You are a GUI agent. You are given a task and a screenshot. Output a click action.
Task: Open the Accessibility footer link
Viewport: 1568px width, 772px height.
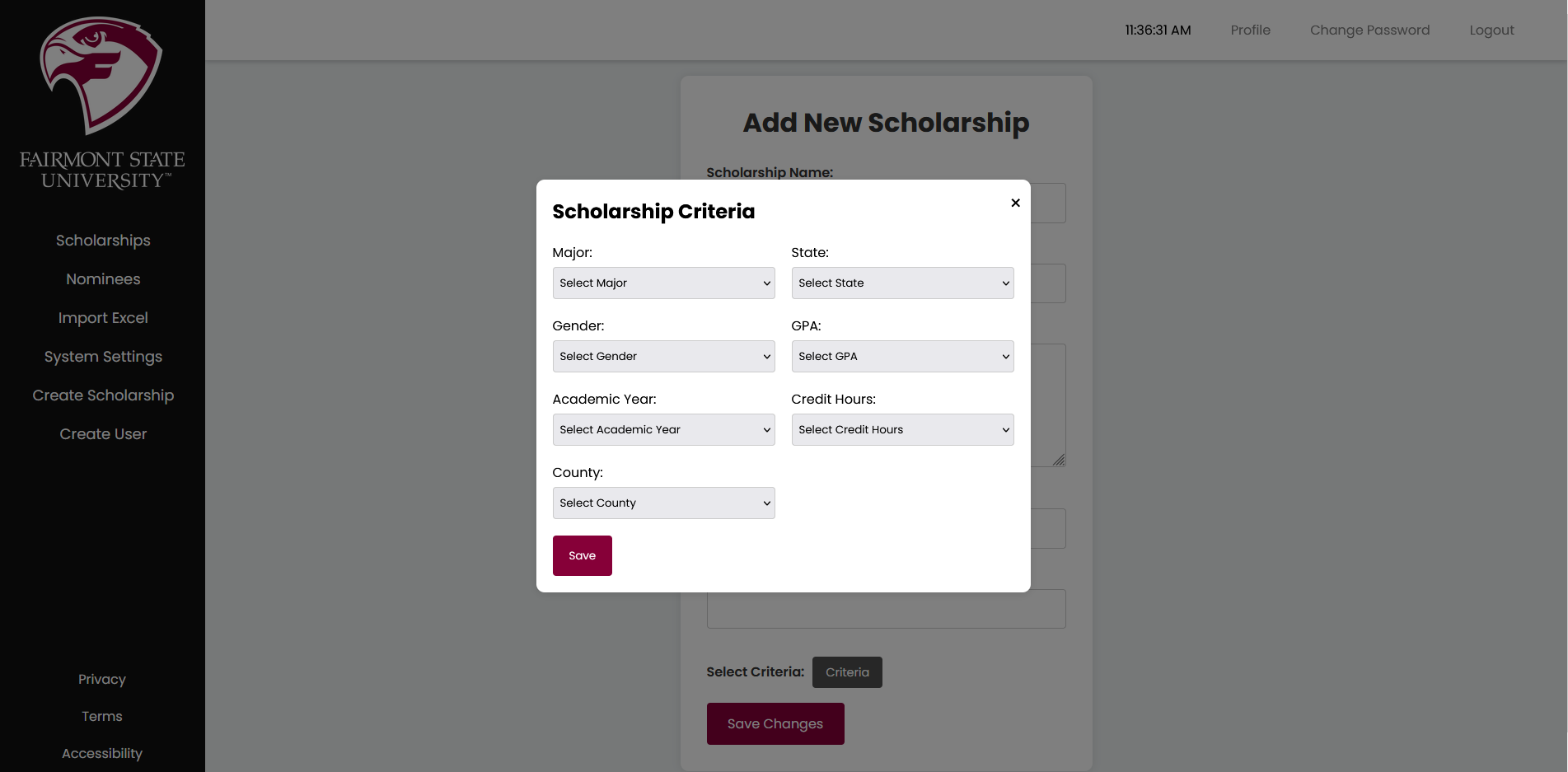[x=102, y=753]
